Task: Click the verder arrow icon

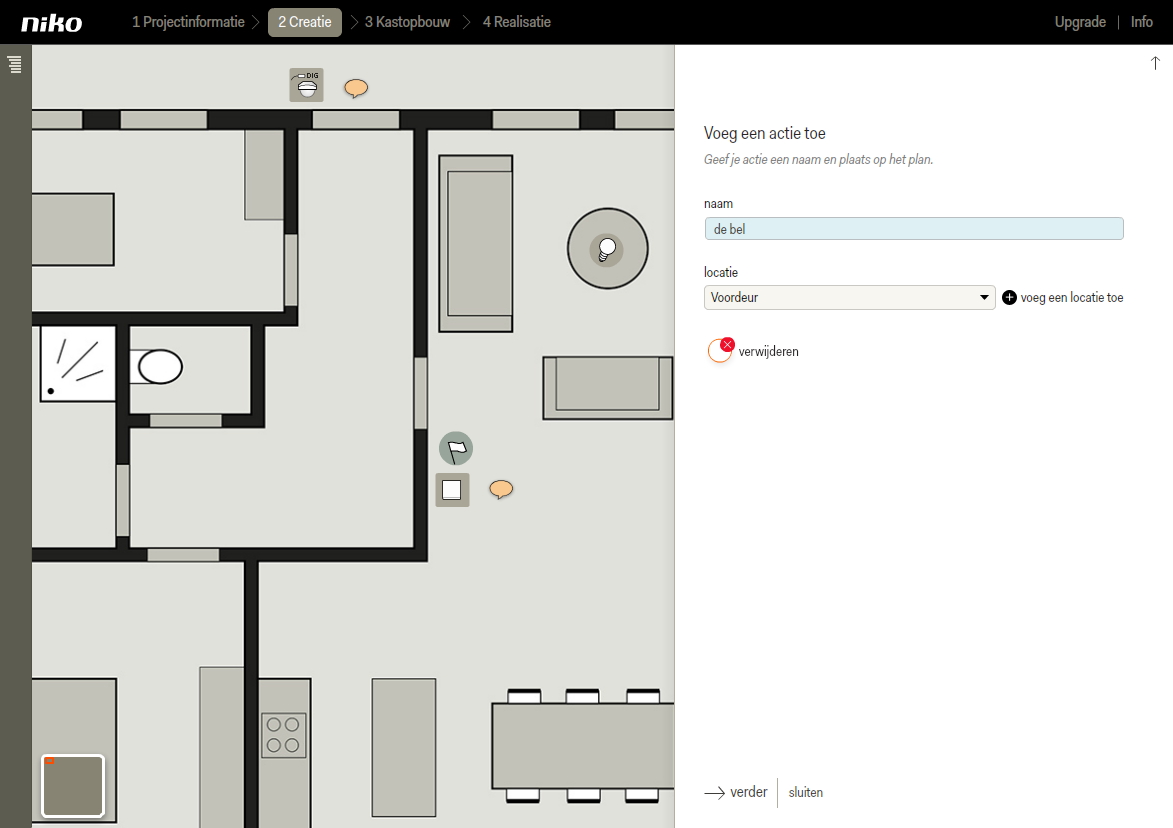Action: (x=714, y=793)
